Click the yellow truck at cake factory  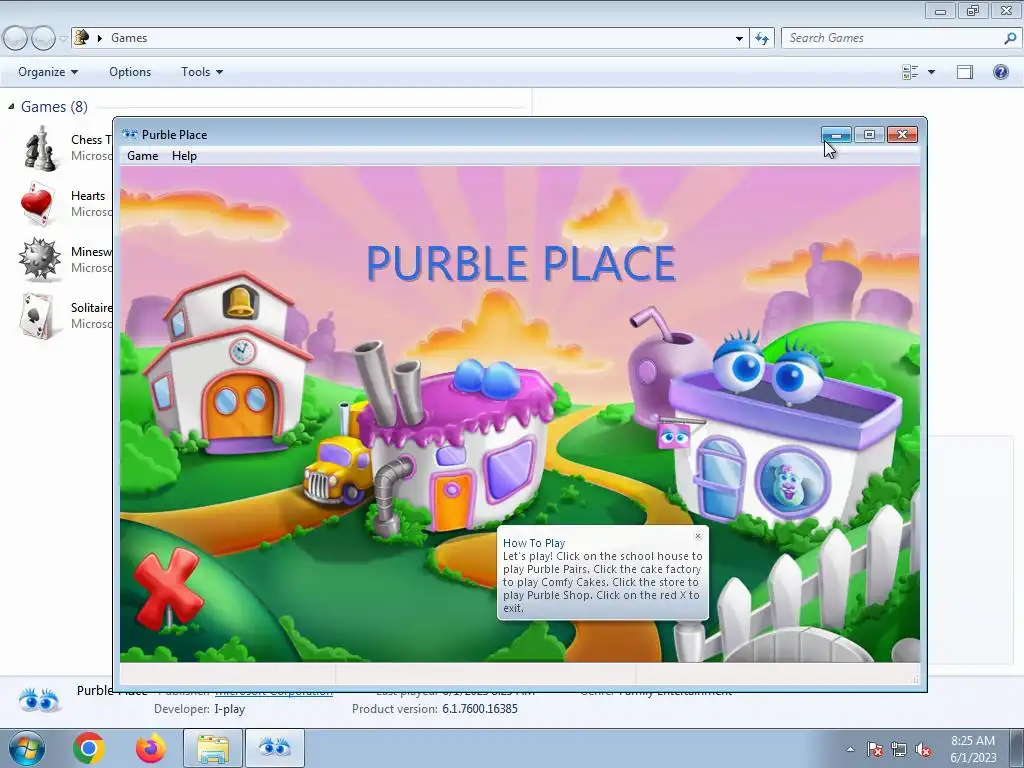[x=336, y=470]
